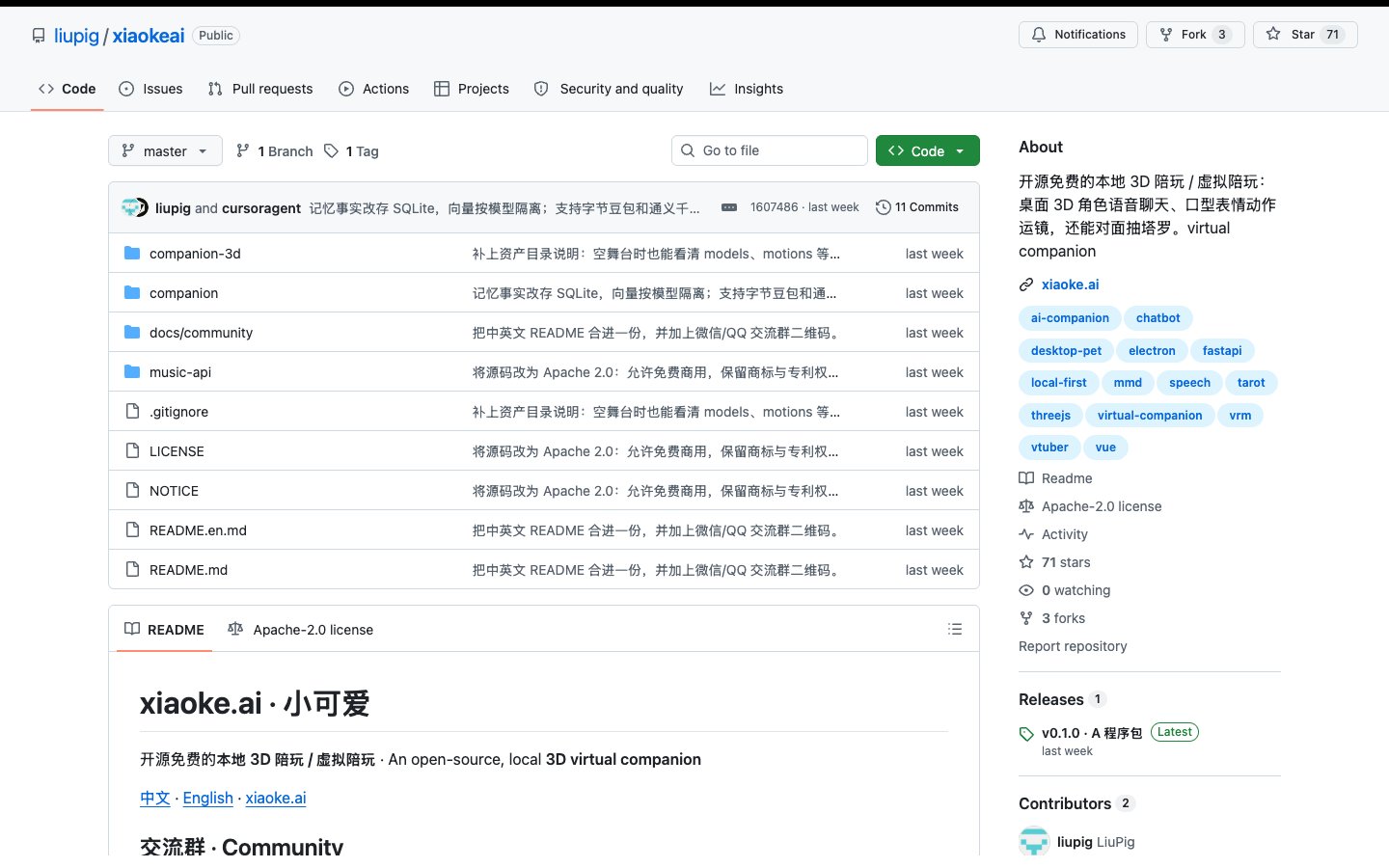1389x868 pixels.
Task: Select the README tab in file viewer
Action: (164, 630)
